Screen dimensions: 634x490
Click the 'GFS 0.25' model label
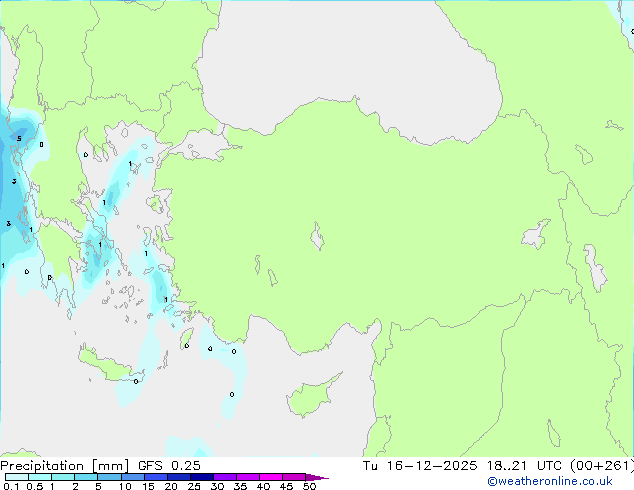(169, 466)
